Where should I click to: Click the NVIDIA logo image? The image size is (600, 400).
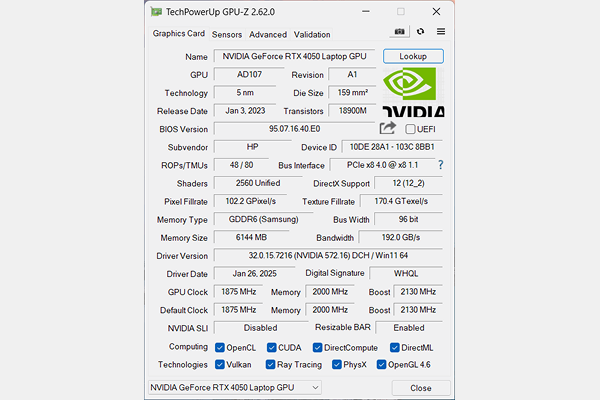click(x=413, y=92)
